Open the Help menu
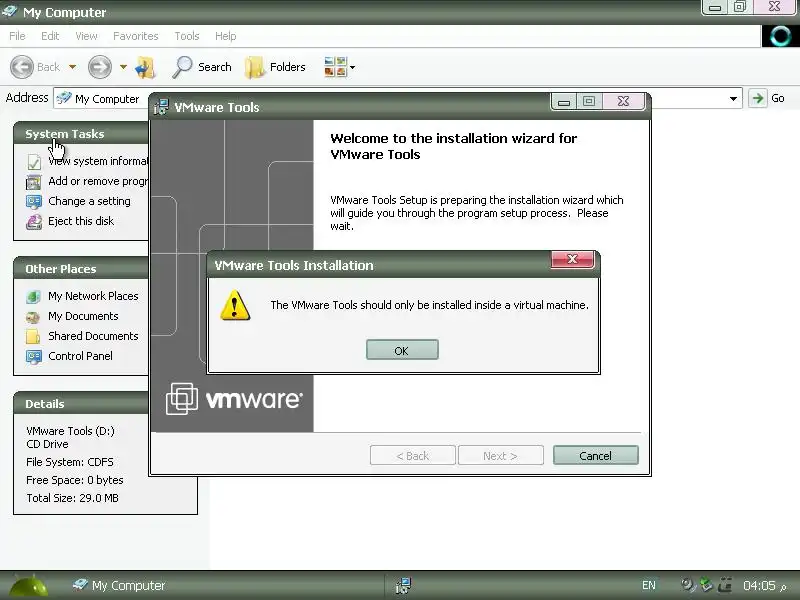This screenshot has height=600, width=800. click(226, 36)
